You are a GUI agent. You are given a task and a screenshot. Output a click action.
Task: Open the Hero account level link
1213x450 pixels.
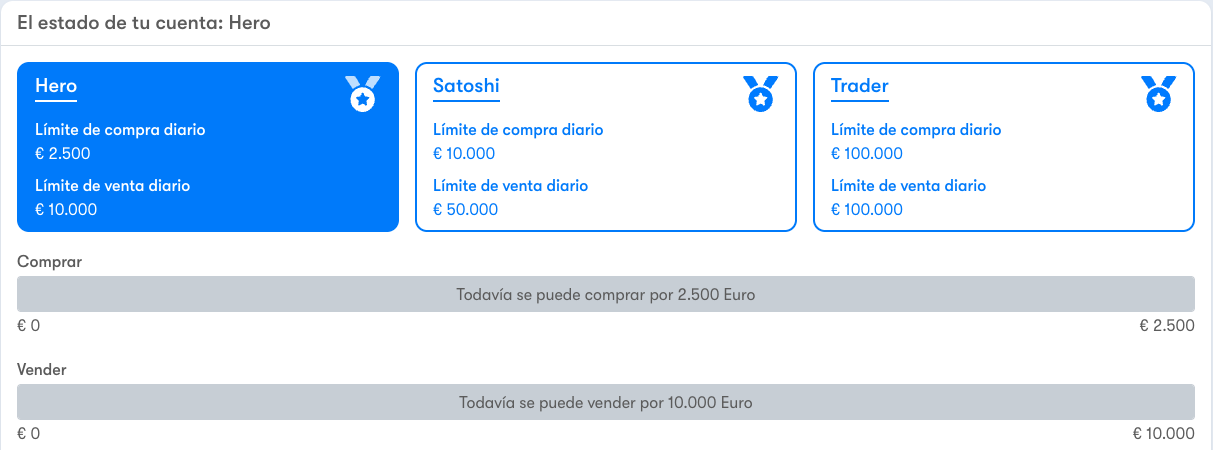pyautogui.click(x=56, y=86)
